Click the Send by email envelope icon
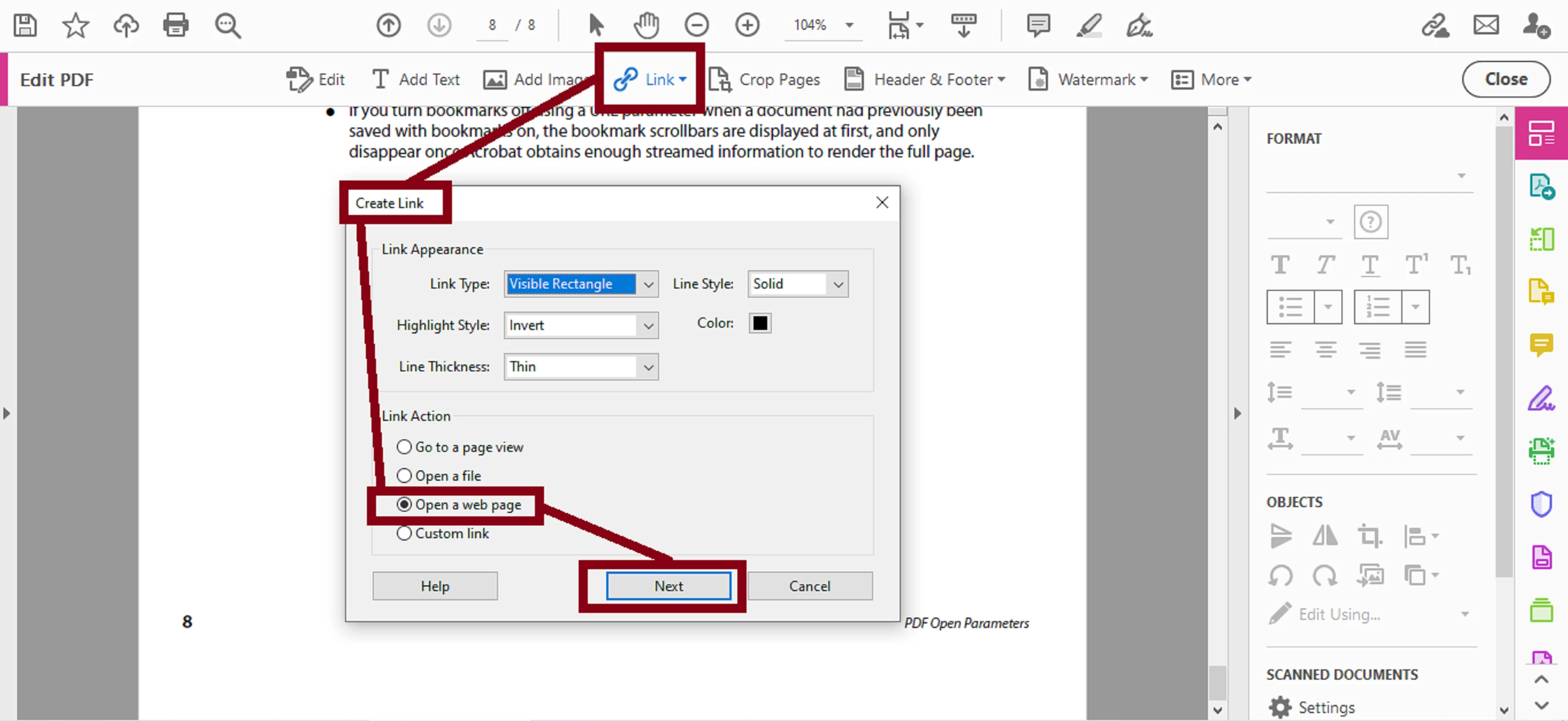This screenshot has height=721, width=1568. pos(1486,26)
